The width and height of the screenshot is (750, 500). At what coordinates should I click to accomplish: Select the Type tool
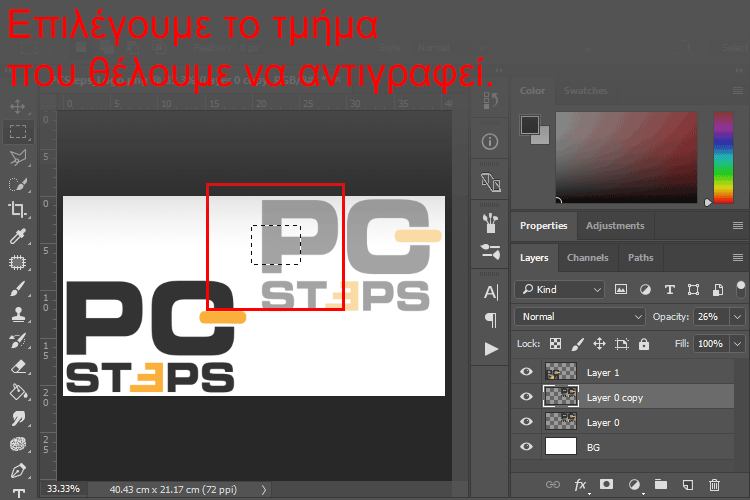18,493
